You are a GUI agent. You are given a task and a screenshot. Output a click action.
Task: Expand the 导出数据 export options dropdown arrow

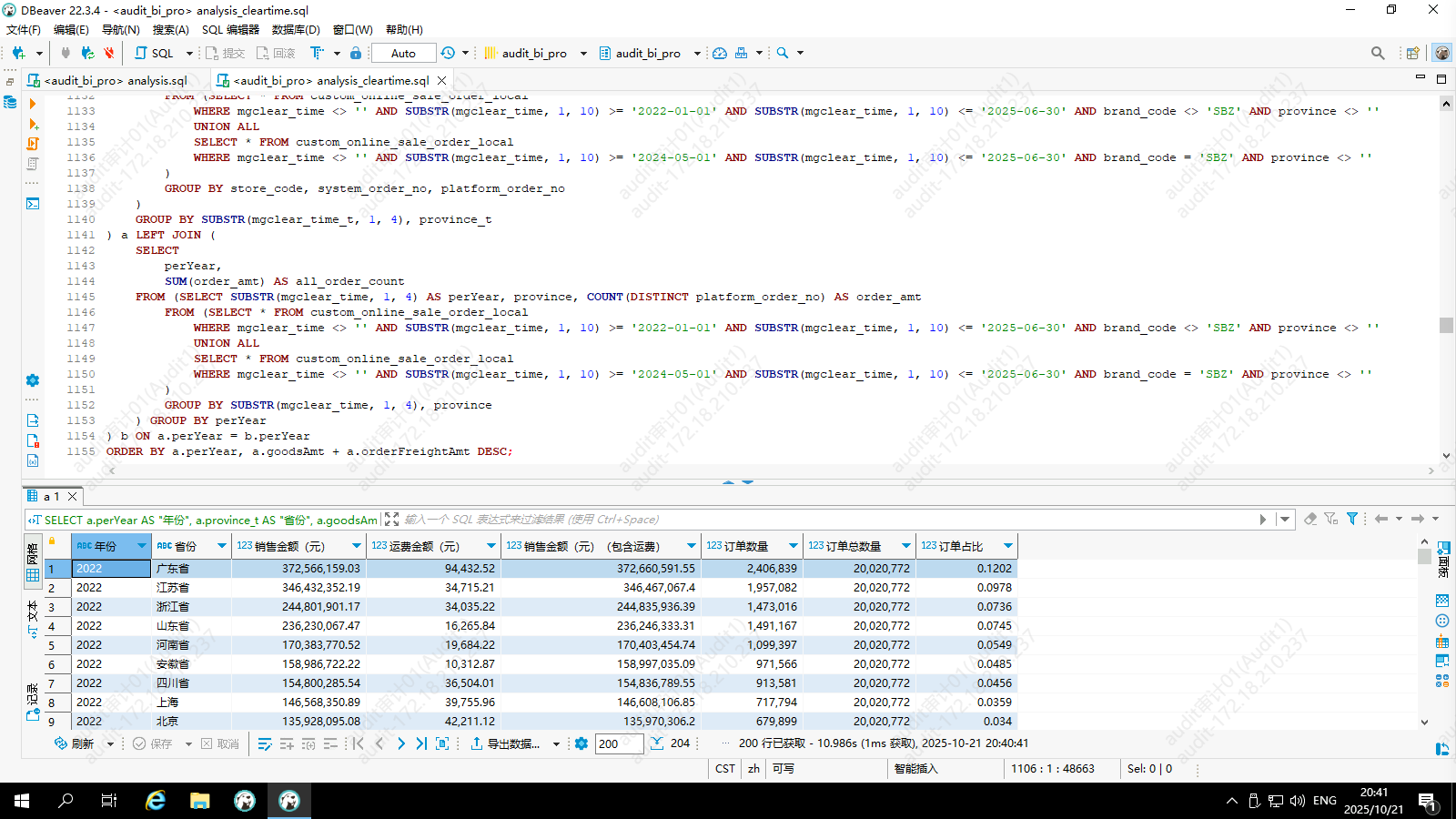click(x=556, y=744)
